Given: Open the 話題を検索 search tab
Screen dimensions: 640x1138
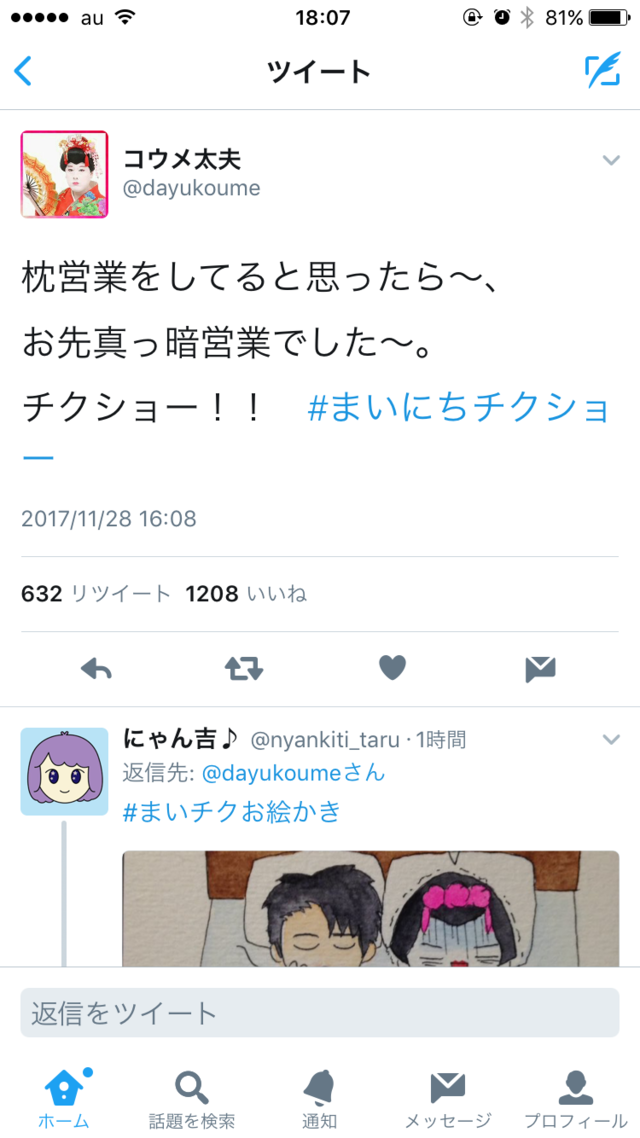Looking at the screenshot, I should [x=192, y=1098].
